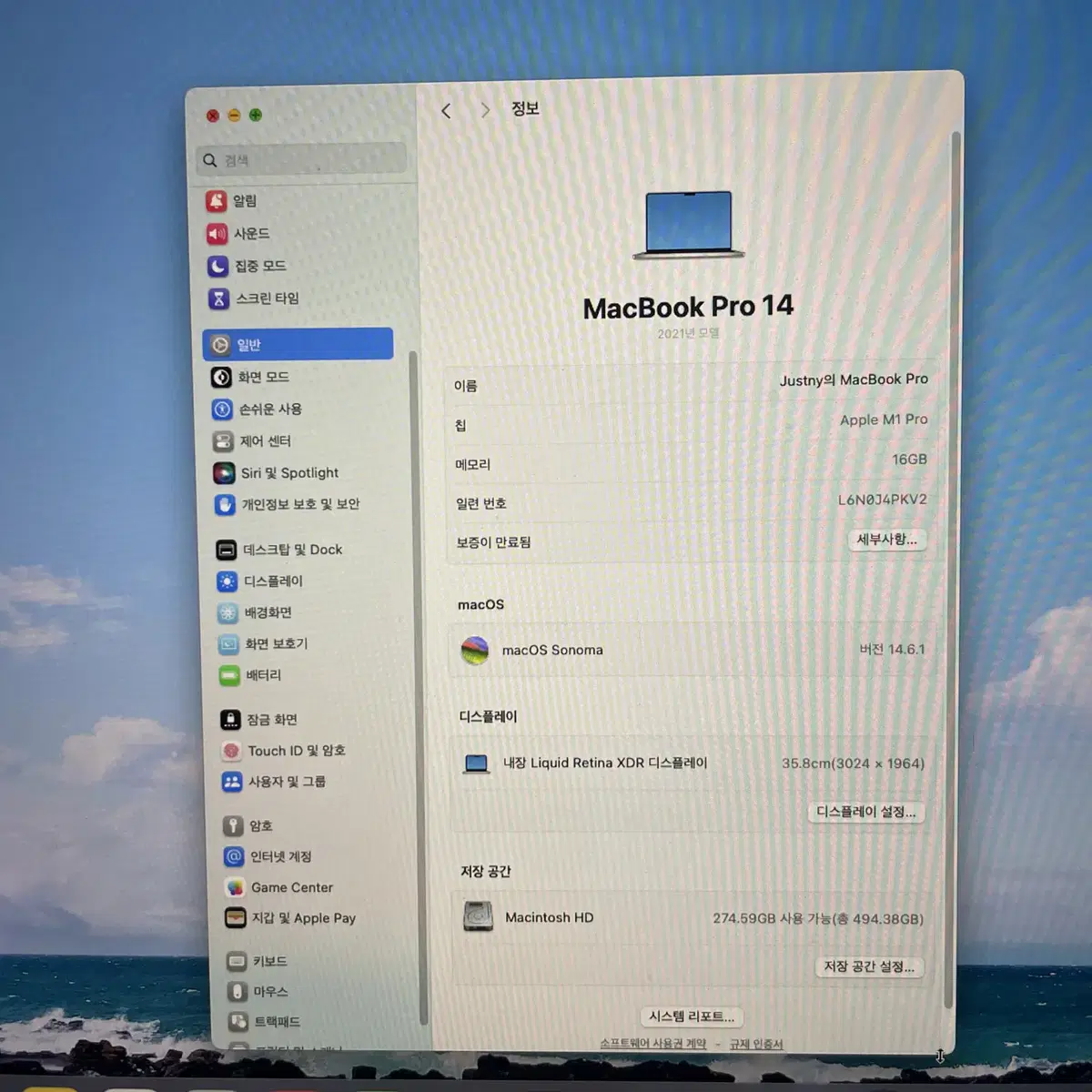Click the name value Justny의 MacBook Pro
The width and height of the screenshot is (1092, 1092).
pos(854,379)
